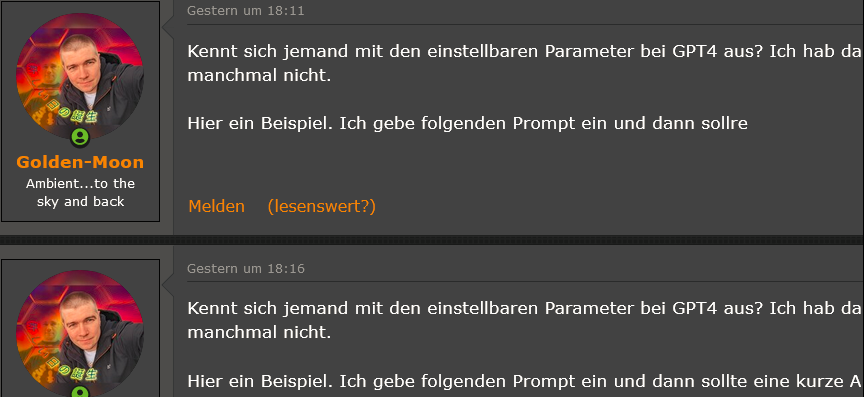The width and height of the screenshot is (864, 397).
Task: Click the avatar in the 18:16 post
Action: [x=80, y=333]
